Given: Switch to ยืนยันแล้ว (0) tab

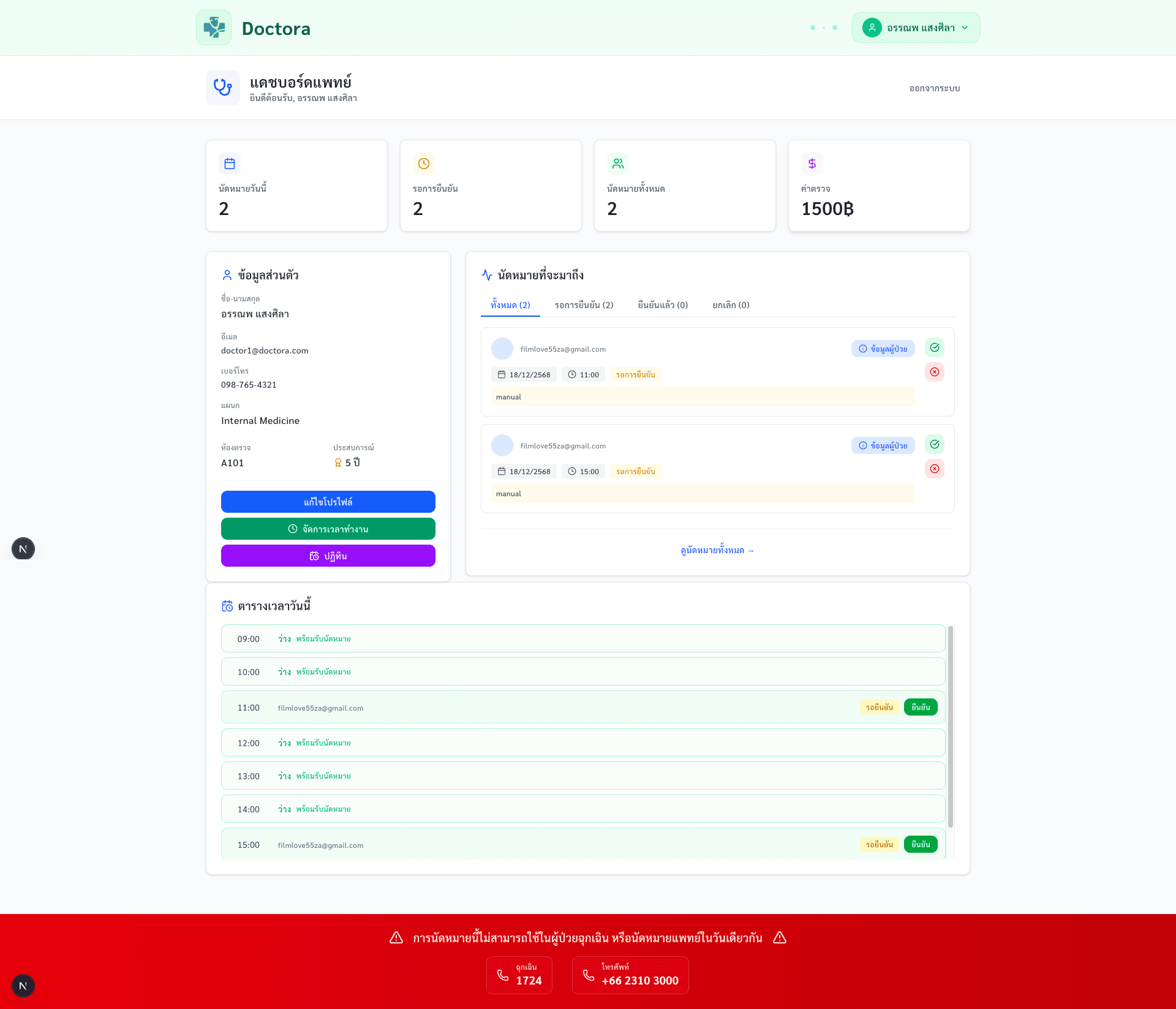Looking at the screenshot, I should pos(663,305).
